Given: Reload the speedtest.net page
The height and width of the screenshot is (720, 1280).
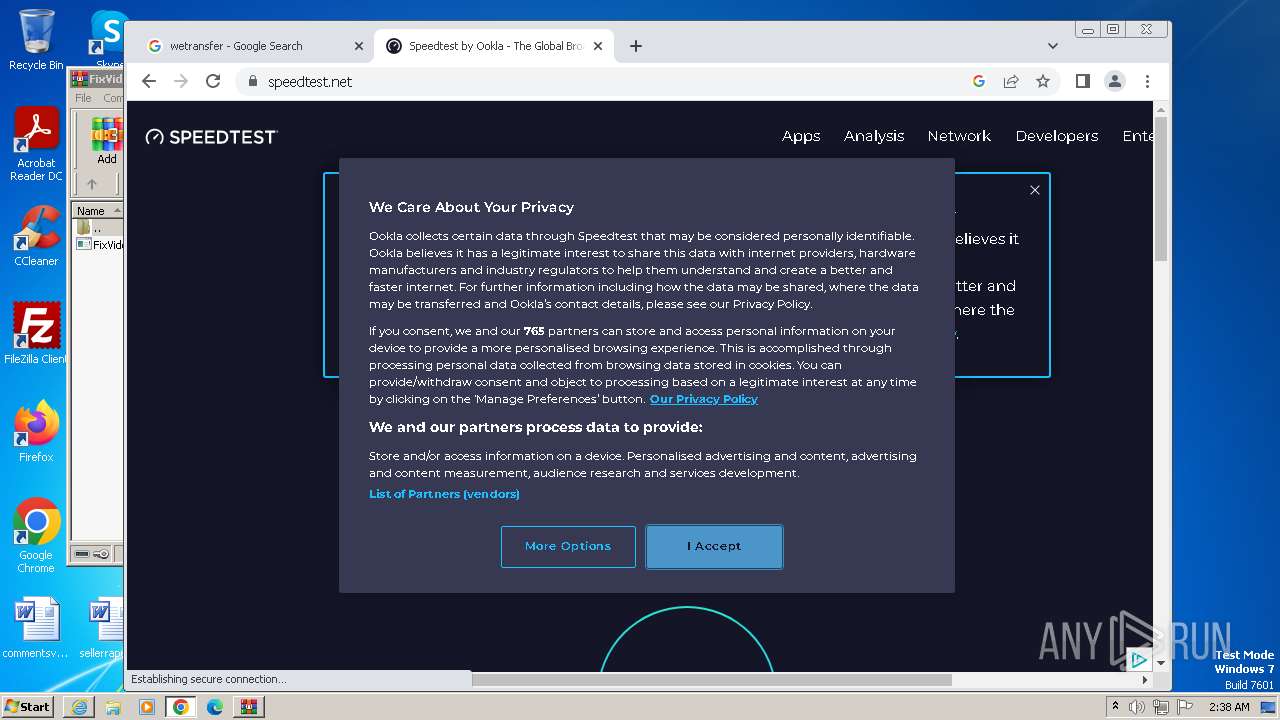Looking at the screenshot, I should [213, 82].
